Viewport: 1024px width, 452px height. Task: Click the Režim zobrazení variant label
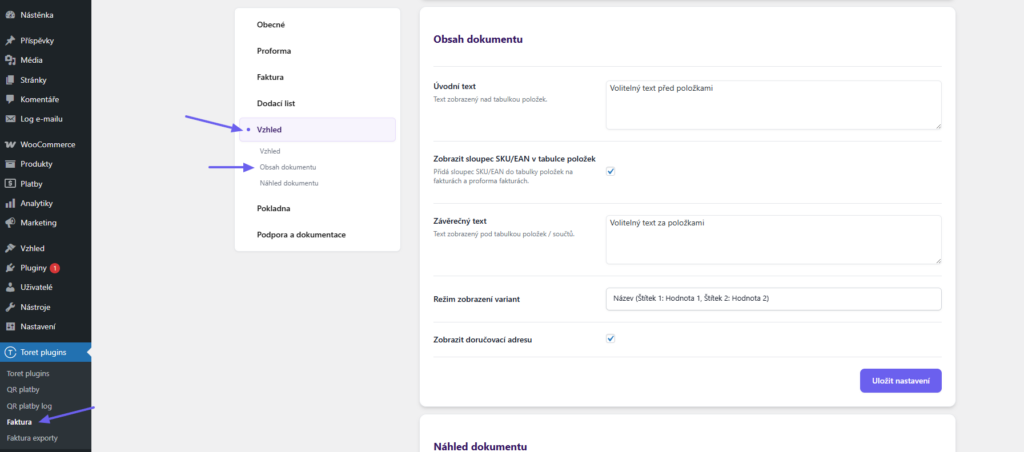click(x=477, y=299)
